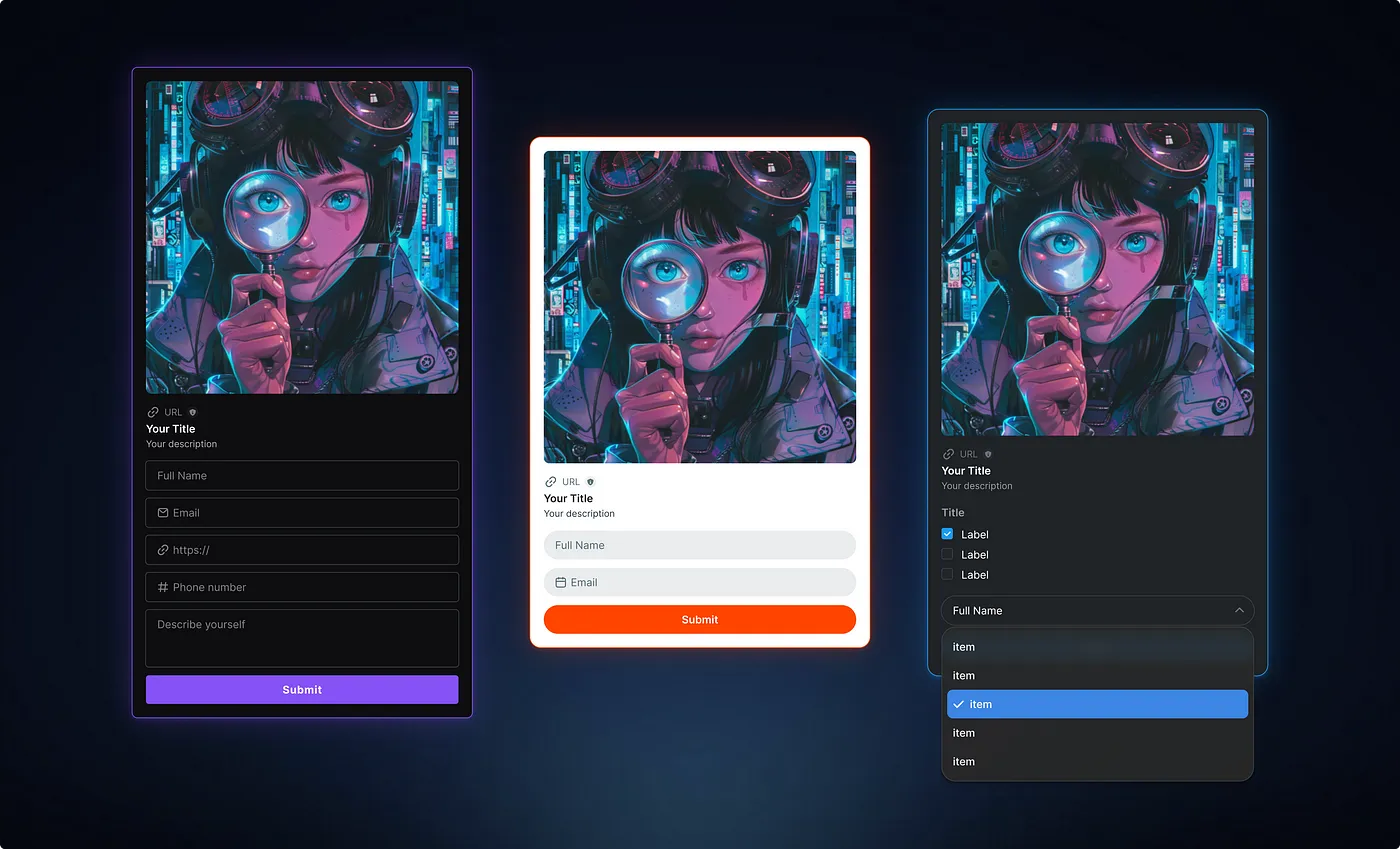Click the envelope icon in the purple card Email field

click(x=163, y=513)
